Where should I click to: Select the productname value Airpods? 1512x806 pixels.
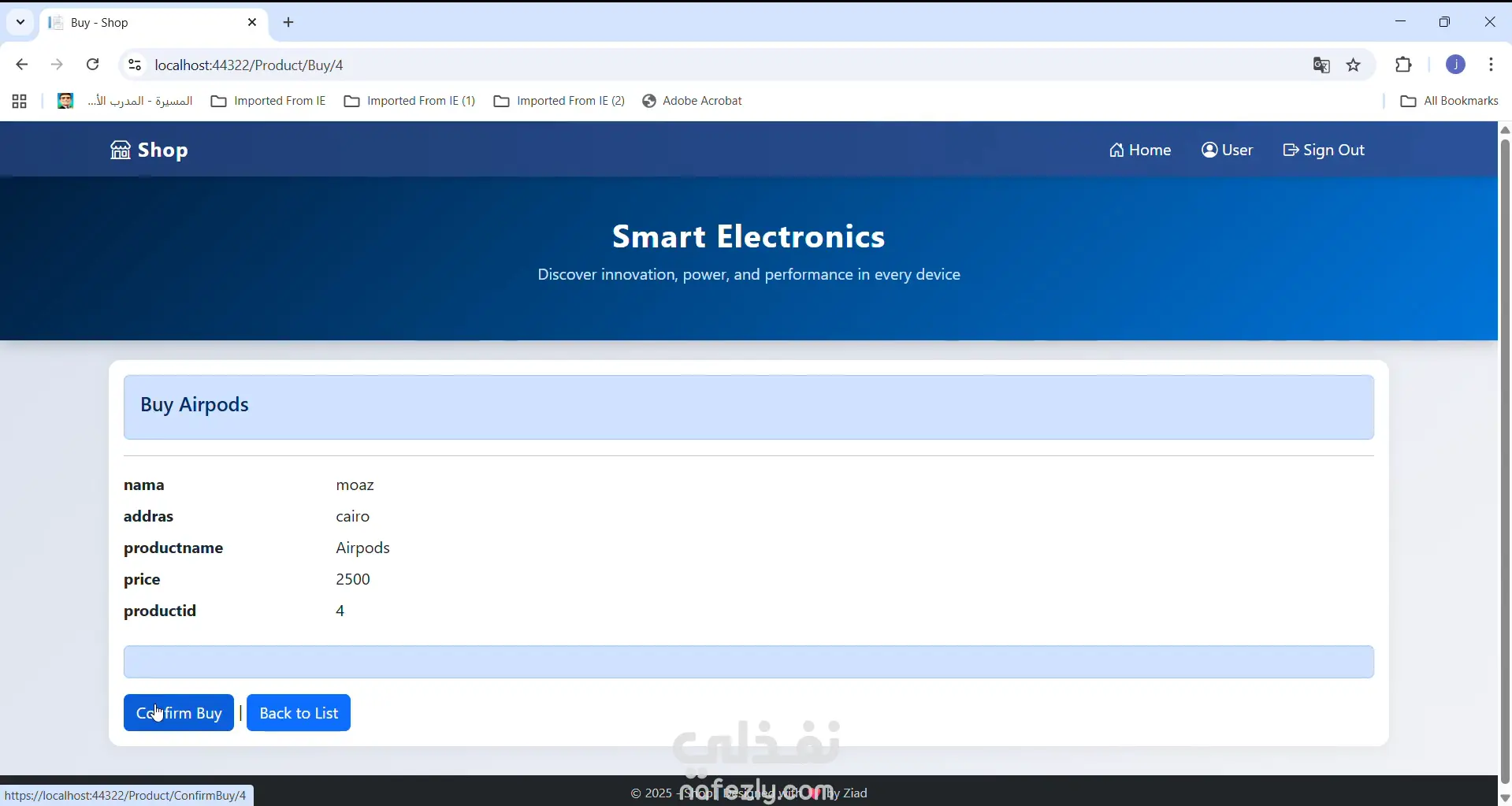363,548
